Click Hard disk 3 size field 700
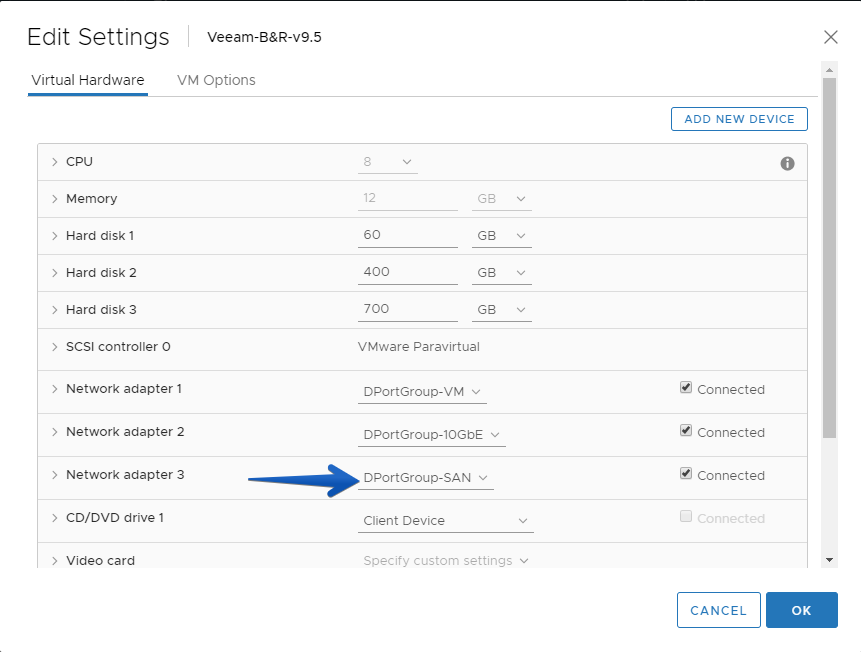This screenshot has height=652, width=861. (407, 309)
